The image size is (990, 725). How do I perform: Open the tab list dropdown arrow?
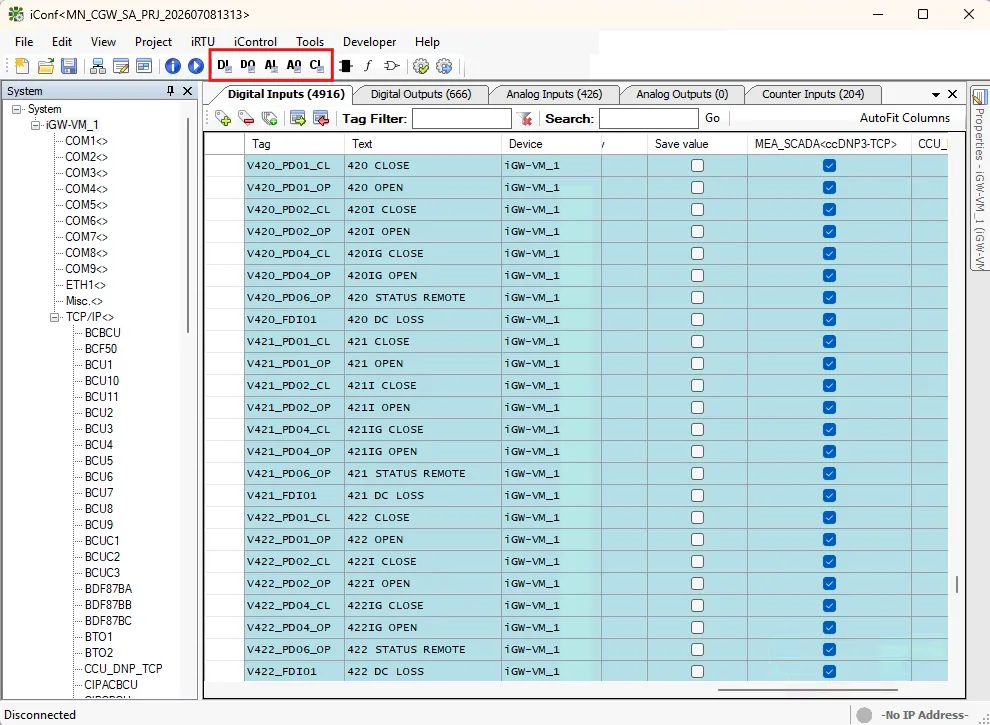(x=936, y=95)
